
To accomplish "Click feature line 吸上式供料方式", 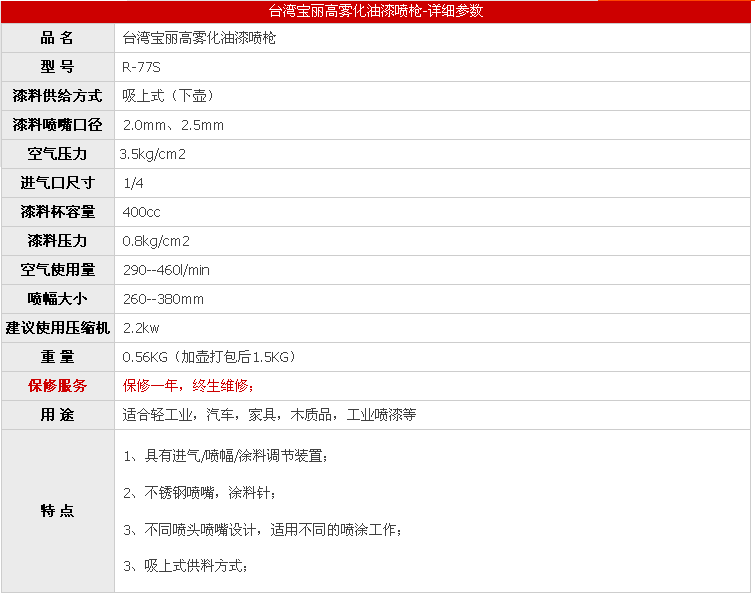I will 194,566.
